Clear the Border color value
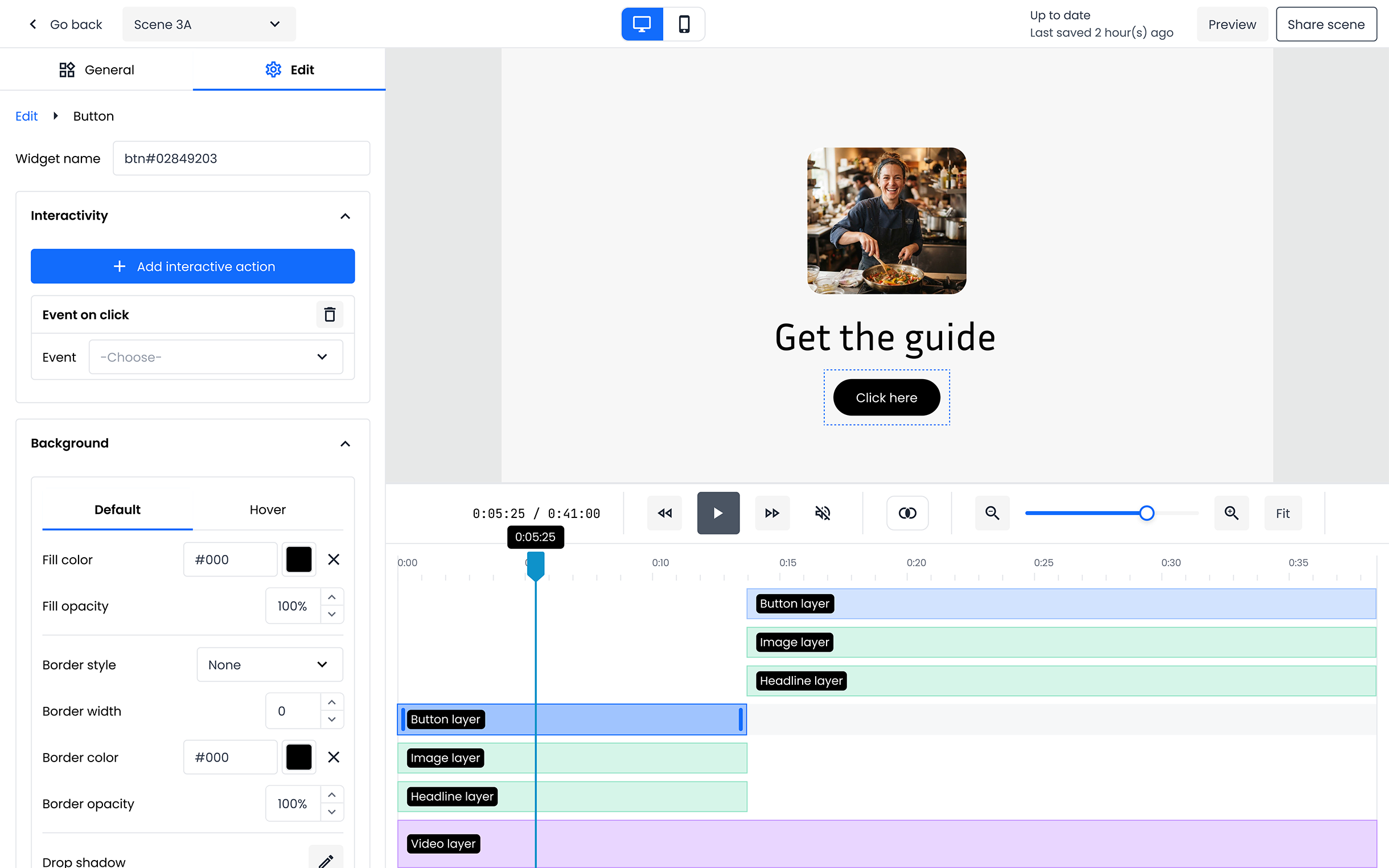The image size is (1389, 868). (334, 757)
